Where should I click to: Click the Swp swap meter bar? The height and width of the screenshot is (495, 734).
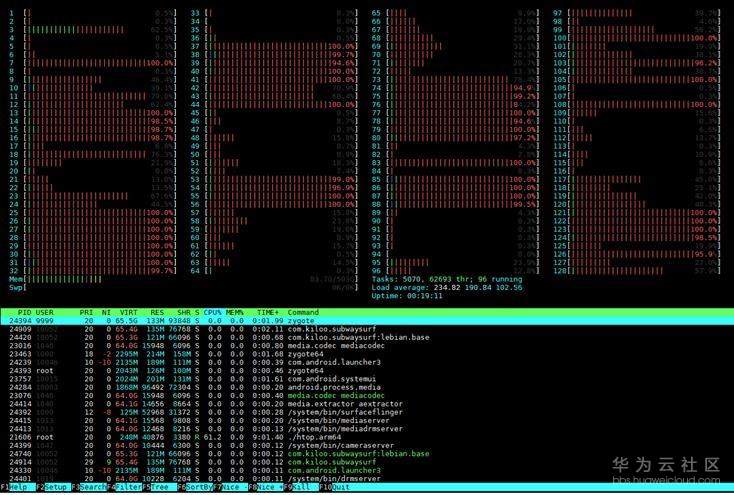pyautogui.click(x=183, y=288)
